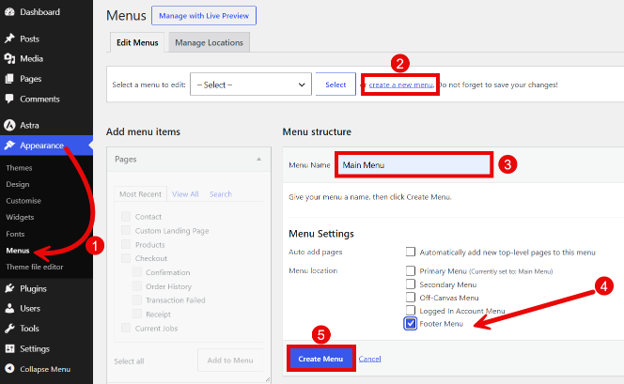624x384 pixels.
Task: Click the Astra logo icon
Action: pos(10,125)
